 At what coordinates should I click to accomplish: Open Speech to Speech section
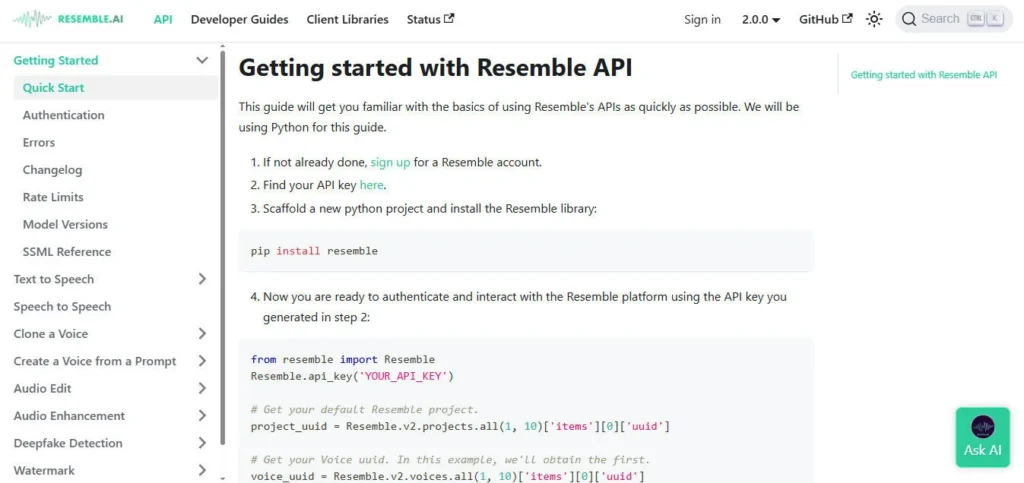pyautogui.click(x=62, y=307)
